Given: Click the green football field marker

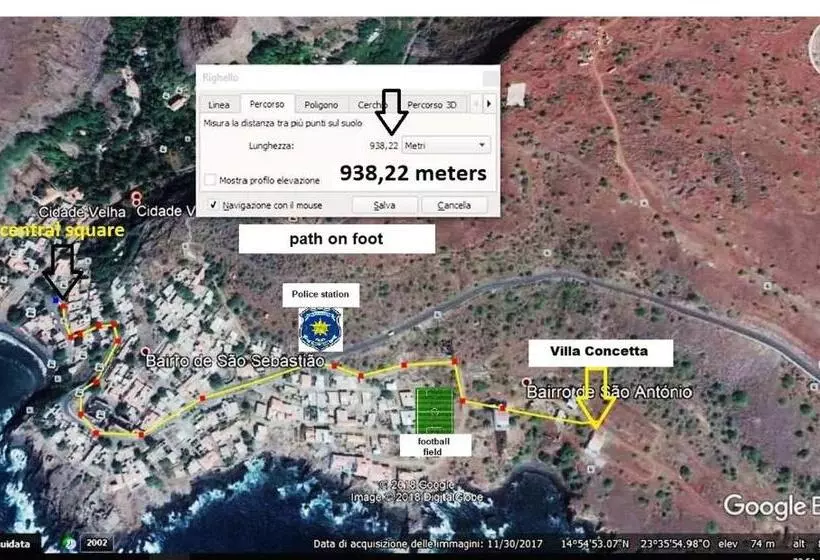Looking at the screenshot, I should [434, 410].
